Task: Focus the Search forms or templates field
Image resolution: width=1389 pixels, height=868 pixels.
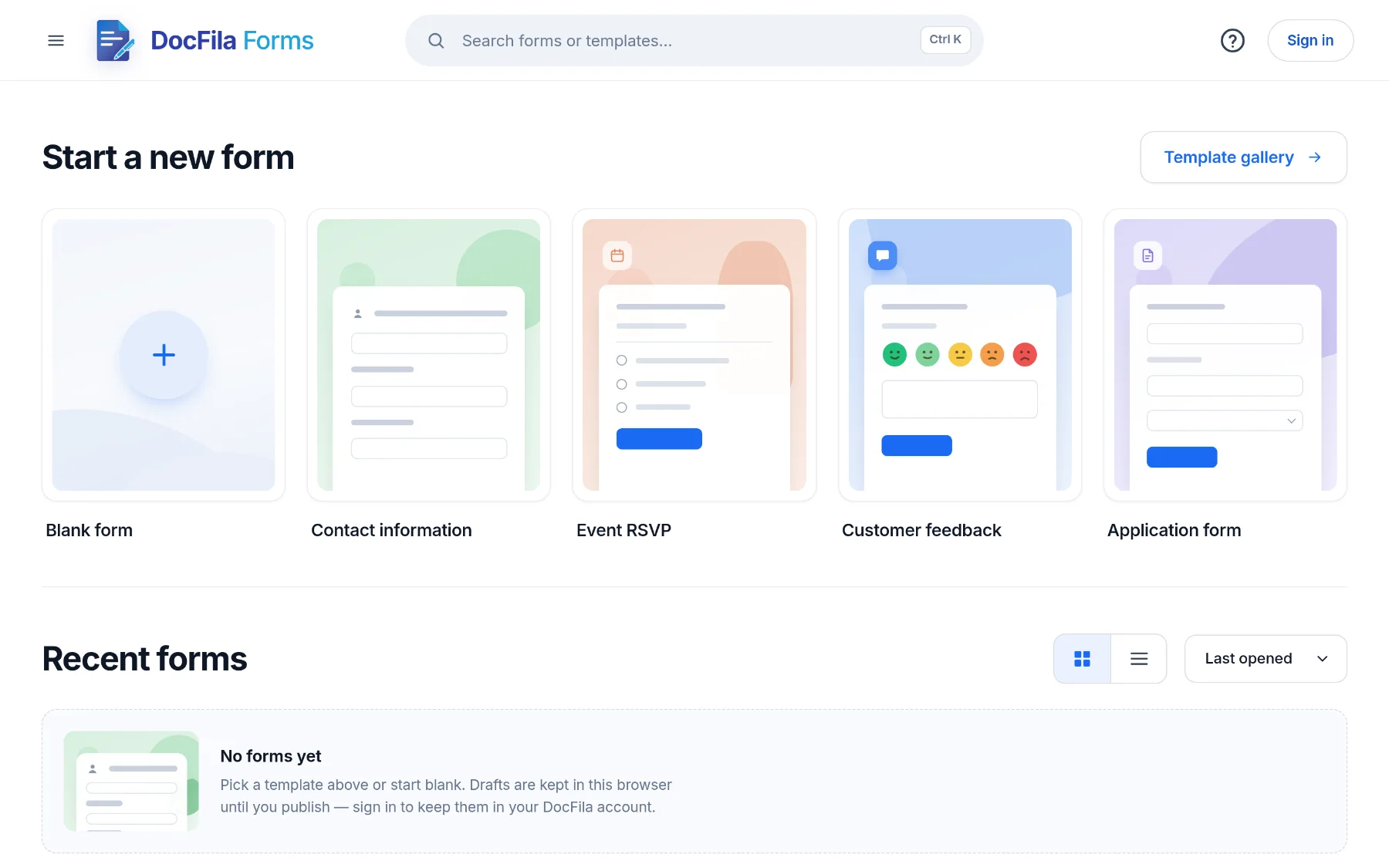Action: (x=694, y=40)
